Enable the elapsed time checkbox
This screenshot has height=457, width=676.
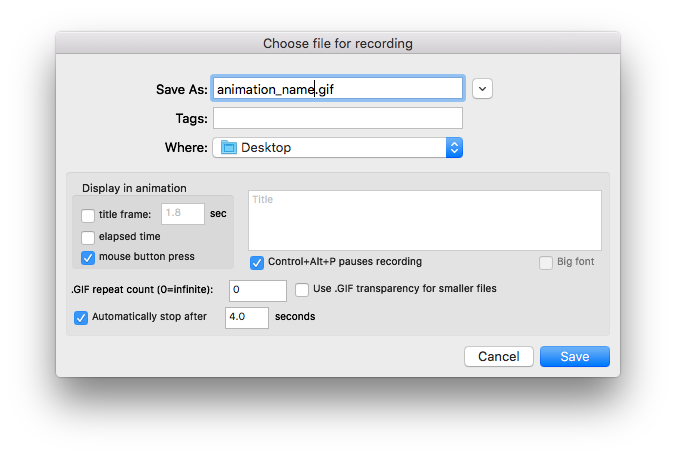click(x=88, y=237)
